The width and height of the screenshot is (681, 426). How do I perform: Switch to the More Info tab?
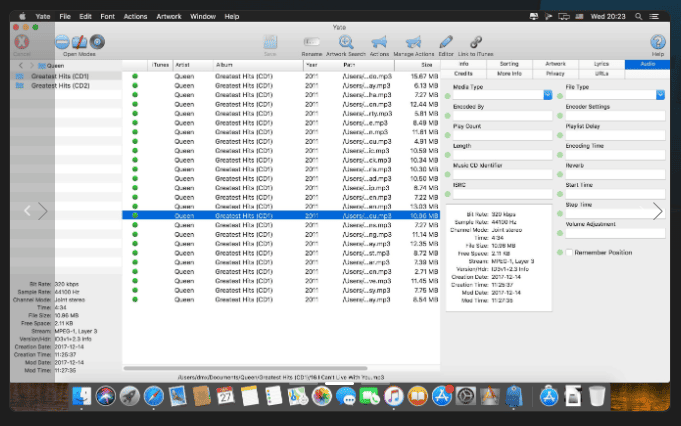click(509, 74)
